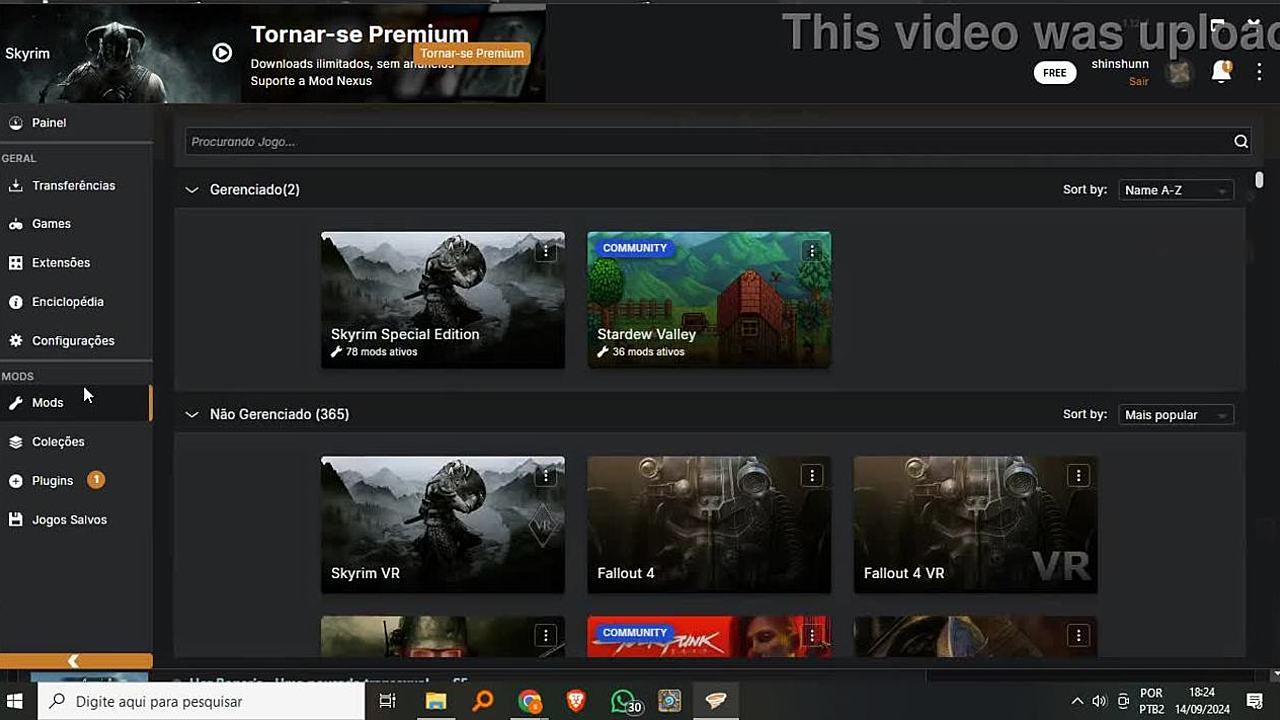
Task: Open WhatsApp from the taskbar
Action: point(624,702)
